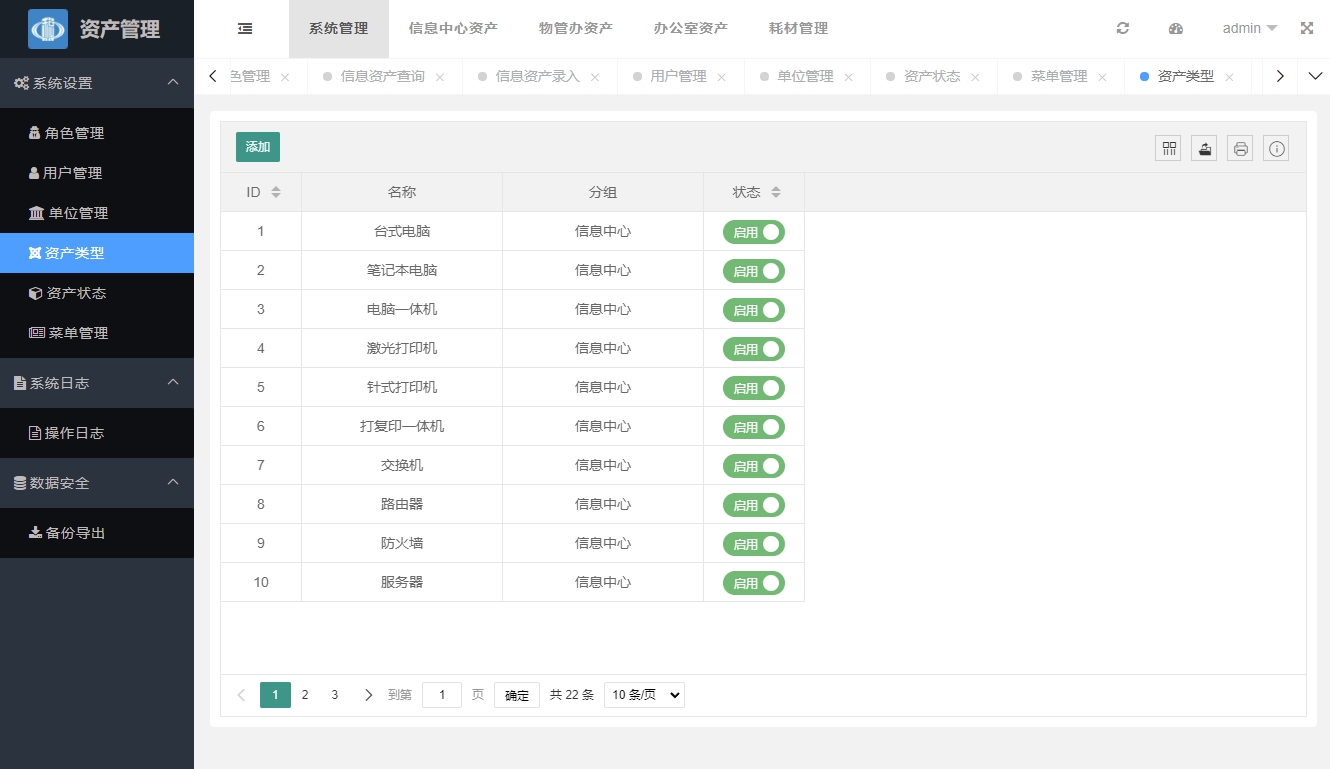
Task: Click the 添加 button
Action: coord(258,147)
